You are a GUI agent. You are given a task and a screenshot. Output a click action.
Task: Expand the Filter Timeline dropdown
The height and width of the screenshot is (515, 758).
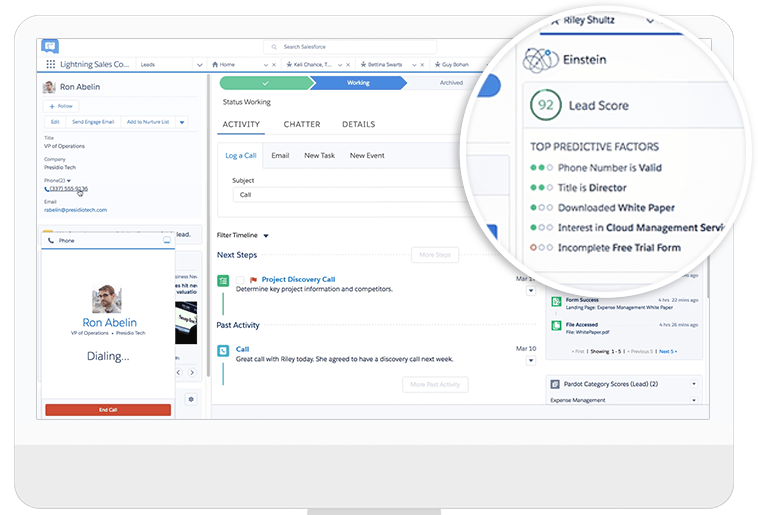click(266, 235)
